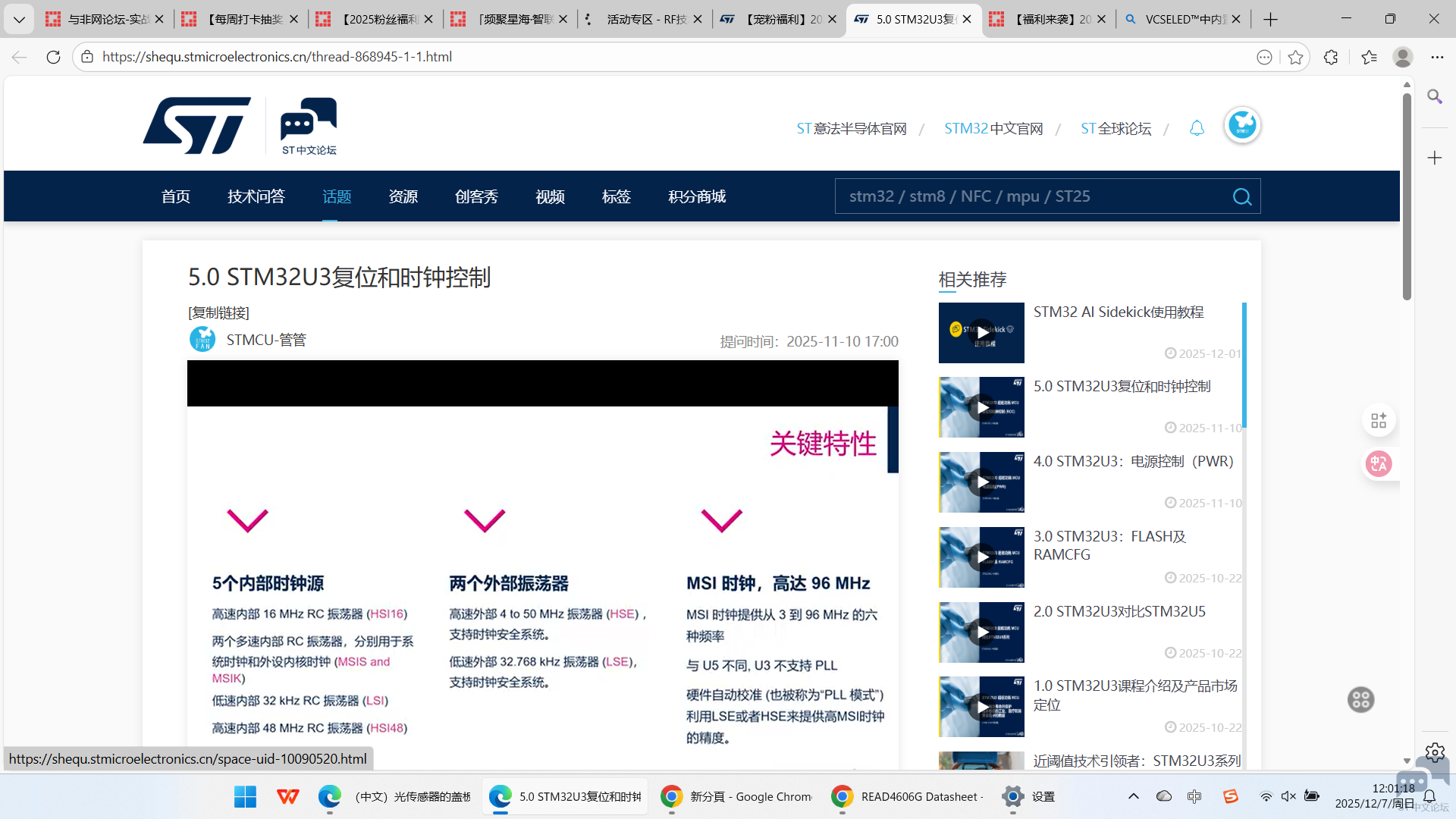Image resolution: width=1456 pixels, height=819 pixels.
Task: Open the 积分商城 nav item
Action: [x=697, y=196]
